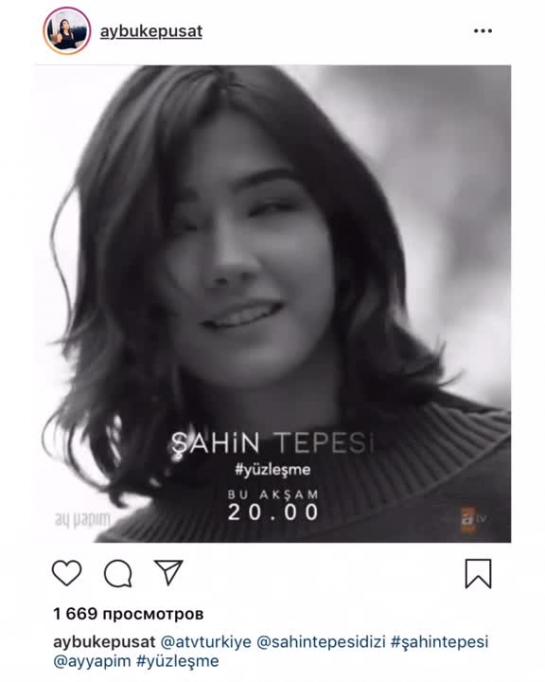Screen dimensions: 545x682
Task: Open the aybukepusat profile picture story
Action: [x=67, y=30]
